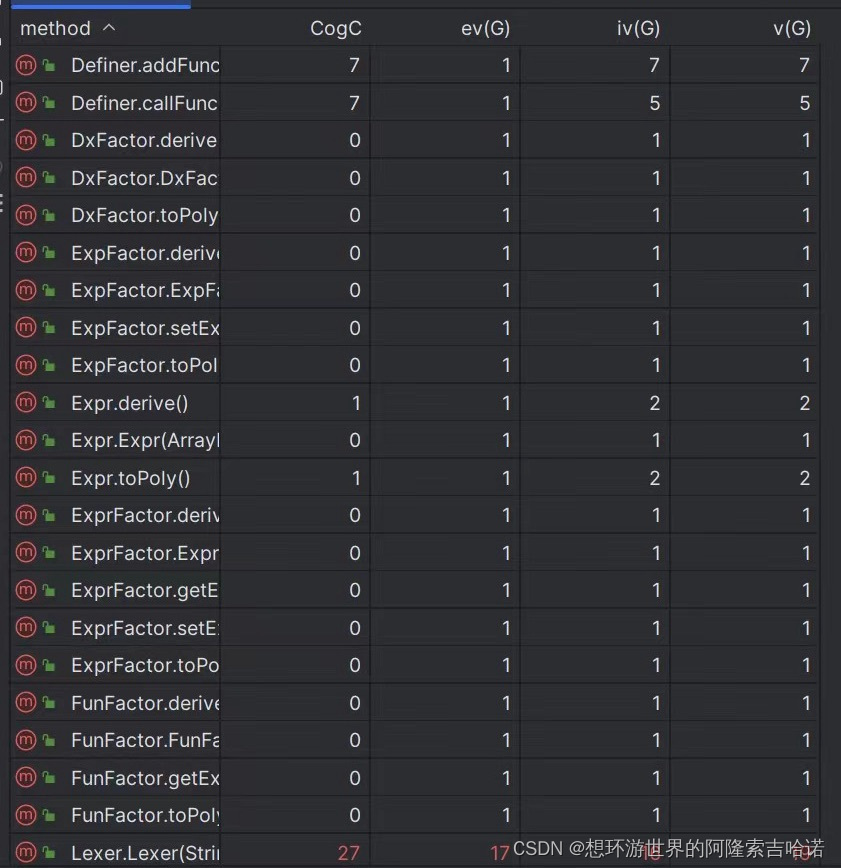Click the method icon for ExprFactor.Expr
841x868 pixels.
25,552
